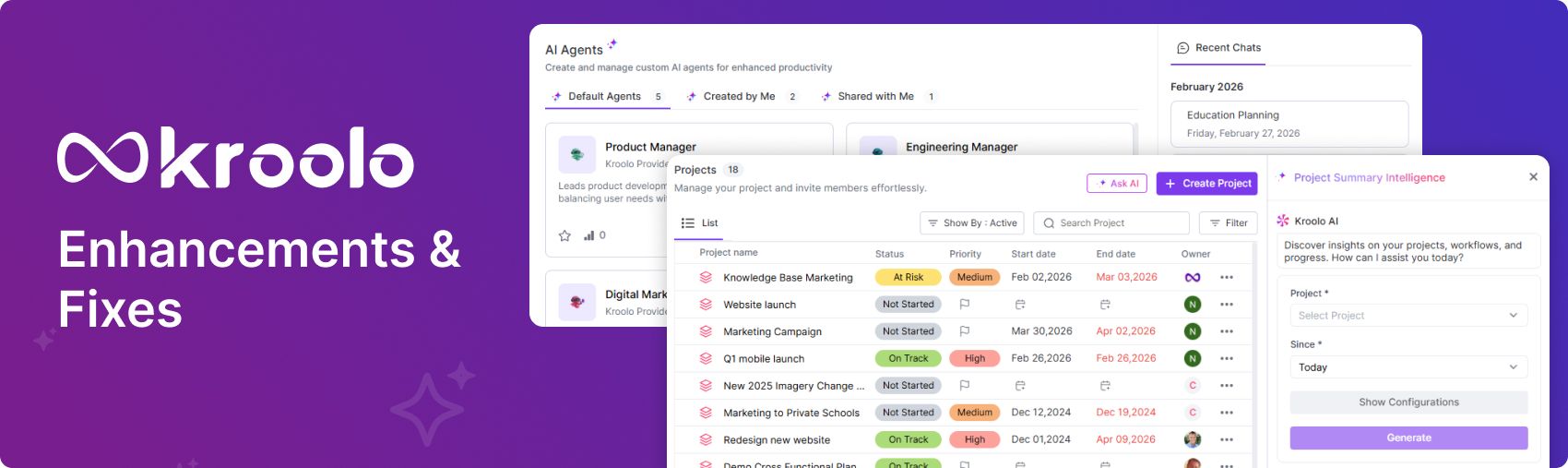Click the Product Manager agent card title
This screenshot has width=1568, height=468.
point(650,147)
